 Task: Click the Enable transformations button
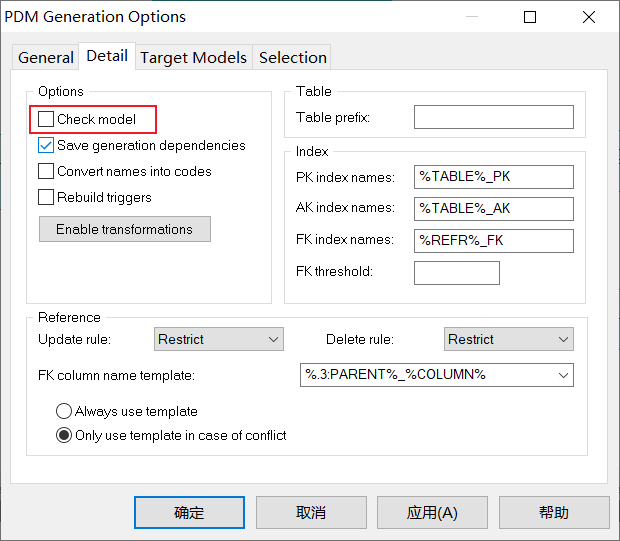(x=124, y=229)
